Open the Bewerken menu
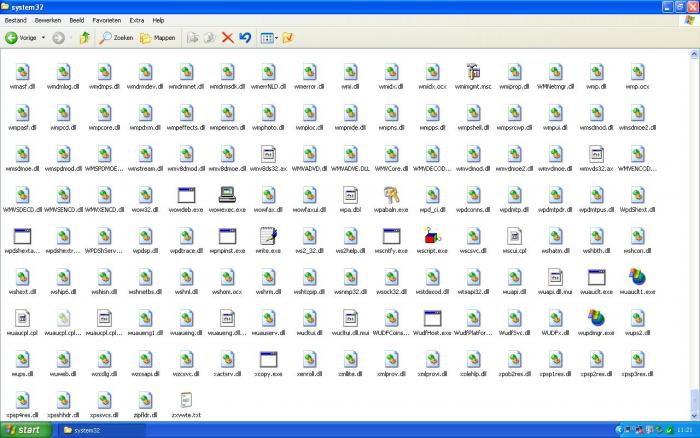The image size is (700, 438). coord(48,21)
